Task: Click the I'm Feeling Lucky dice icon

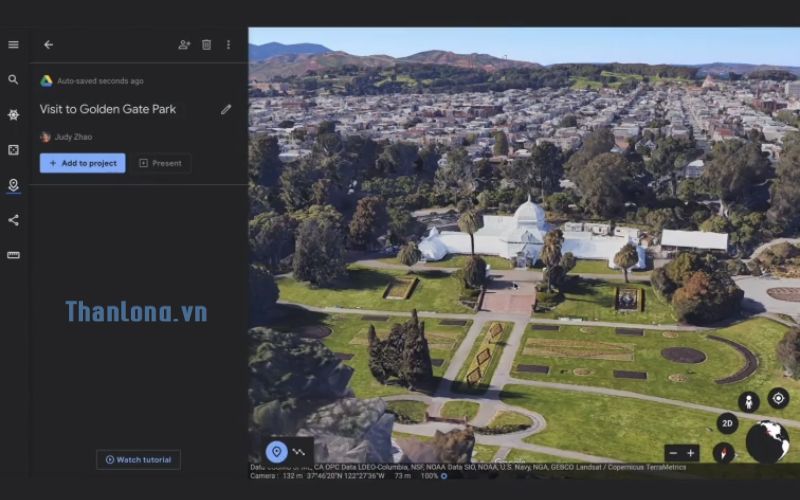Action: tap(13, 150)
